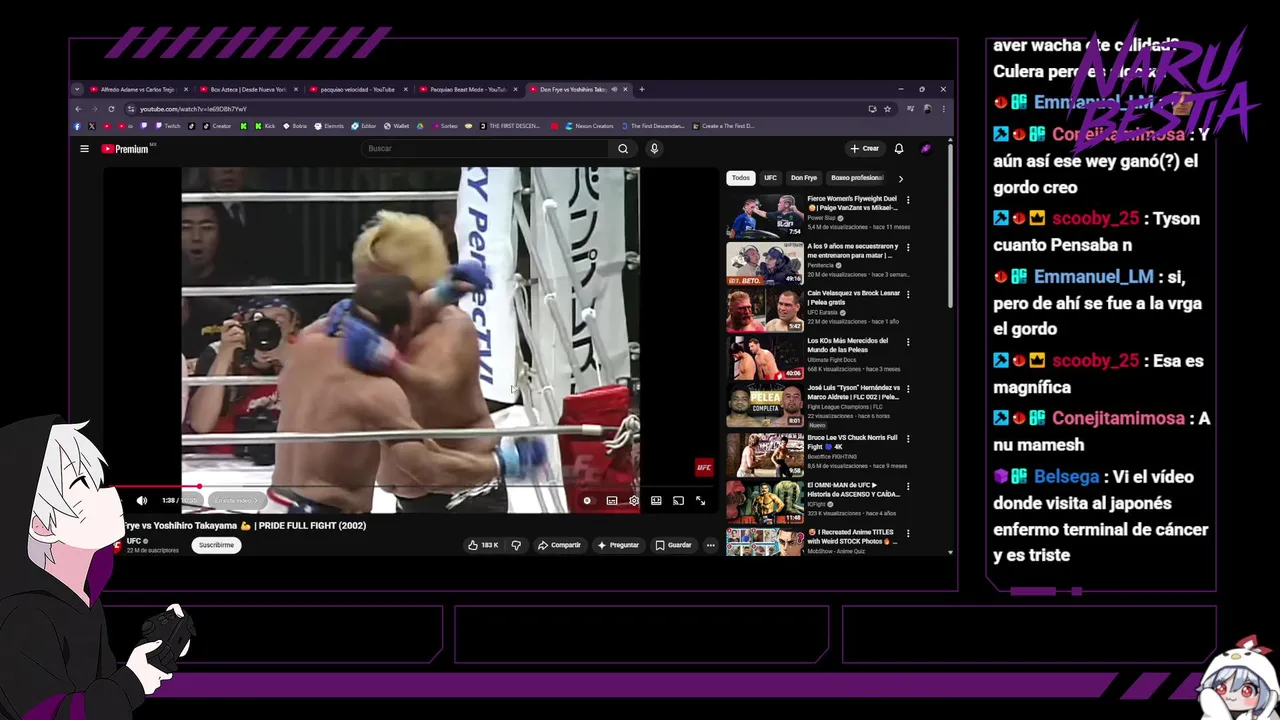1280x720 pixels.
Task: Focus the Buscar search input field
Action: pyautogui.click(x=485, y=149)
